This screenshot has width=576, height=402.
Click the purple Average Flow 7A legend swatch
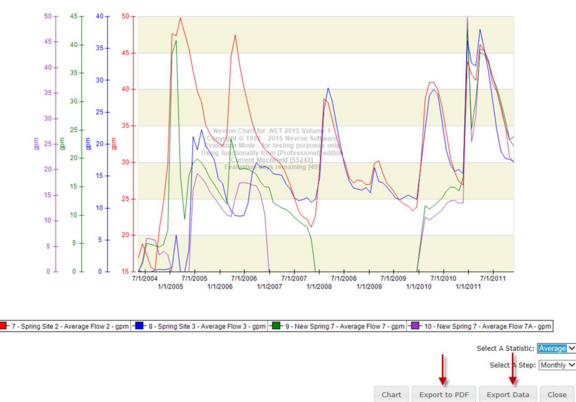point(415,326)
